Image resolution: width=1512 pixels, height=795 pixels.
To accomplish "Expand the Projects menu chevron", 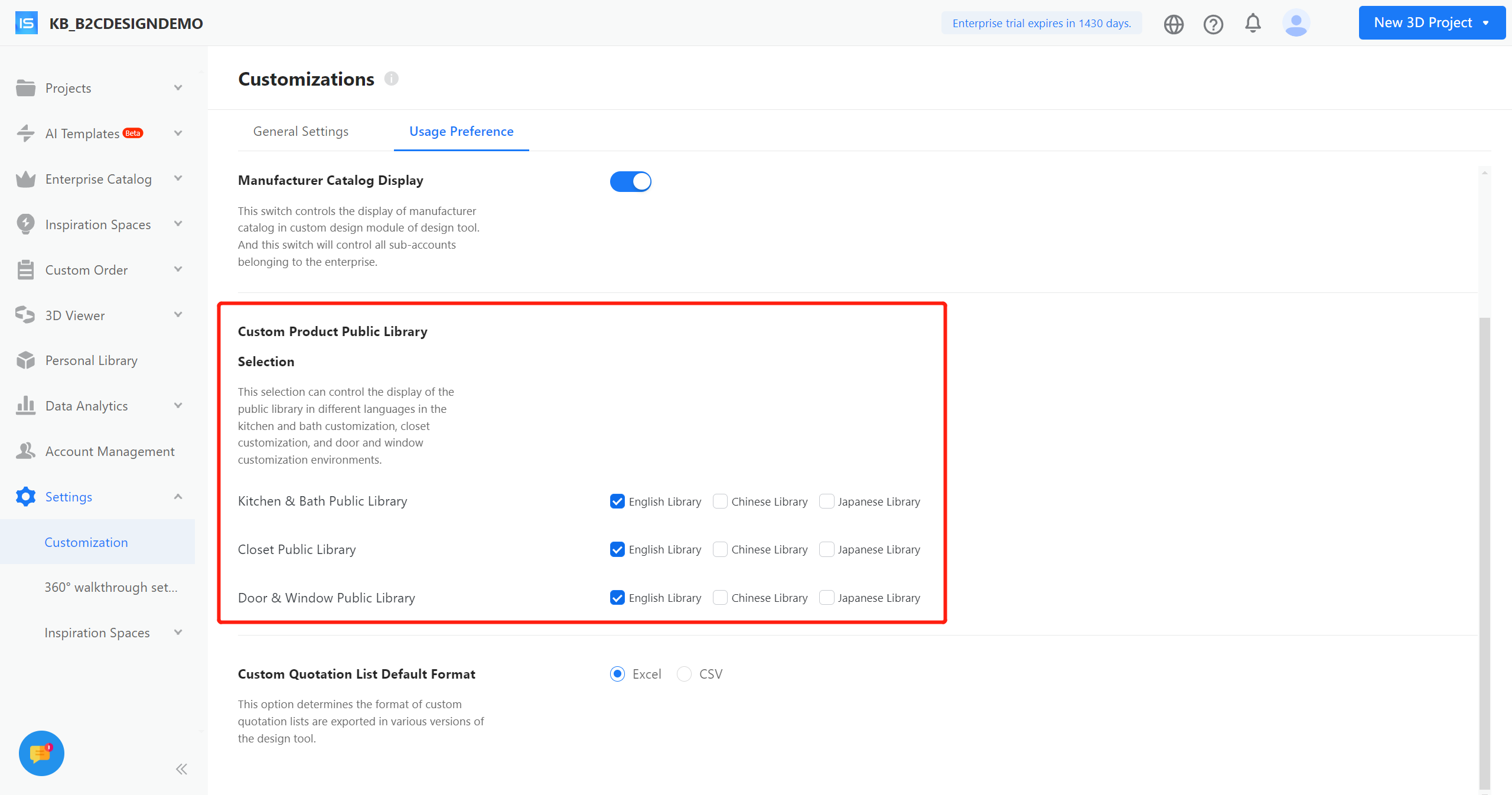I will 178,88.
